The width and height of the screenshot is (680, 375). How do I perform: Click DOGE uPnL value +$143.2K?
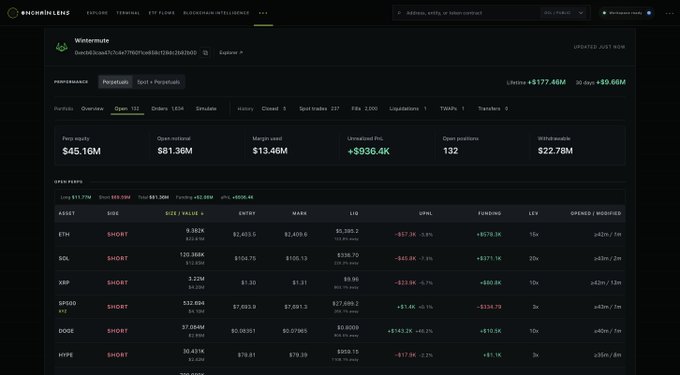(x=400, y=331)
